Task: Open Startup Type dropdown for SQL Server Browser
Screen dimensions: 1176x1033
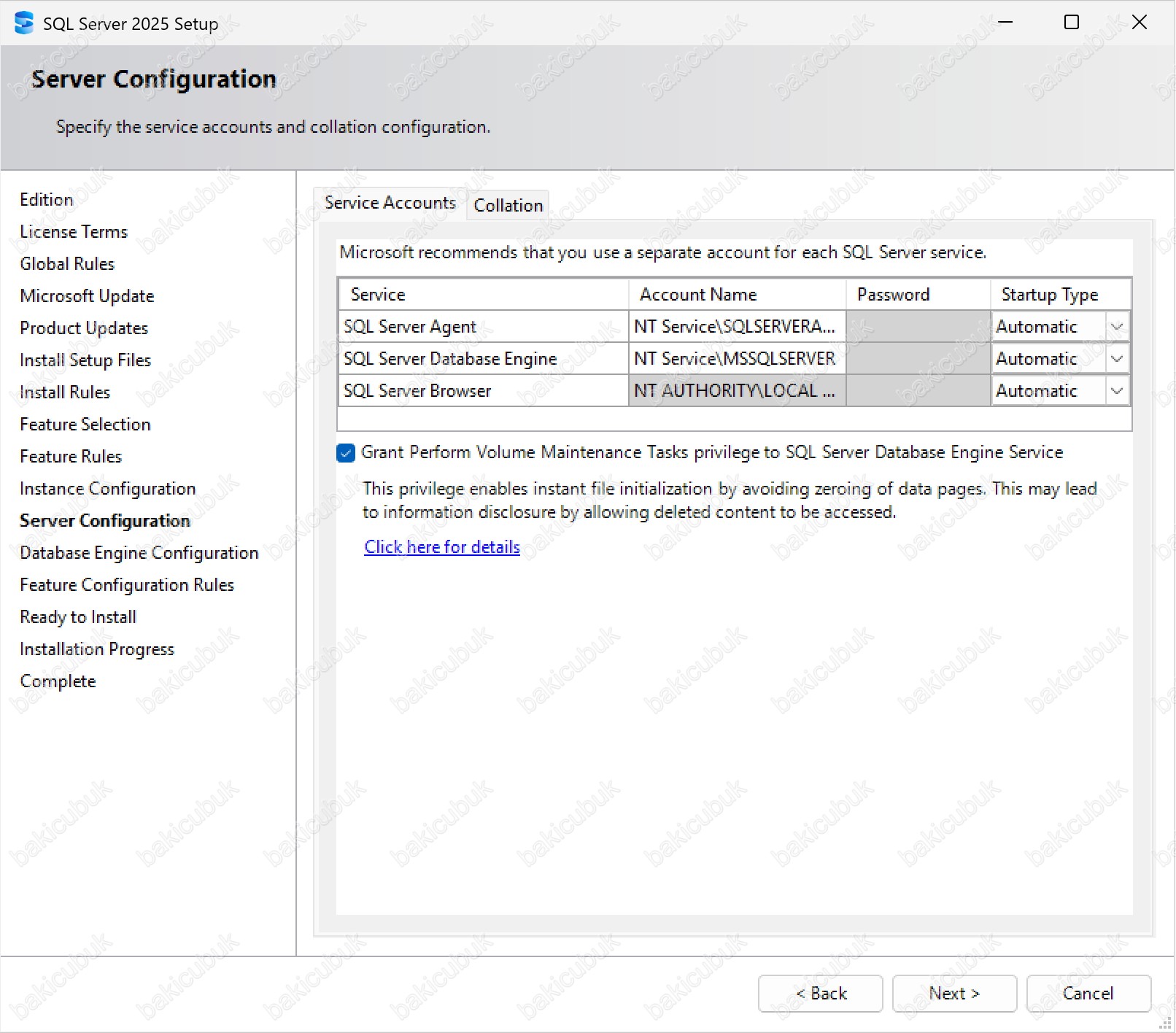Action: tap(1116, 391)
